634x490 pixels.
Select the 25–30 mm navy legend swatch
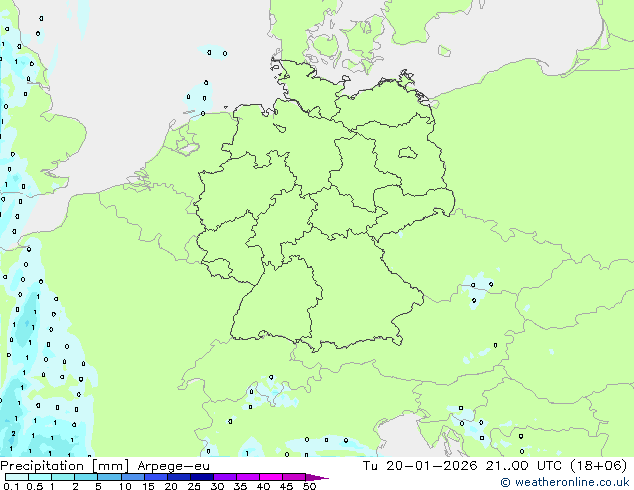tap(202, 477)
